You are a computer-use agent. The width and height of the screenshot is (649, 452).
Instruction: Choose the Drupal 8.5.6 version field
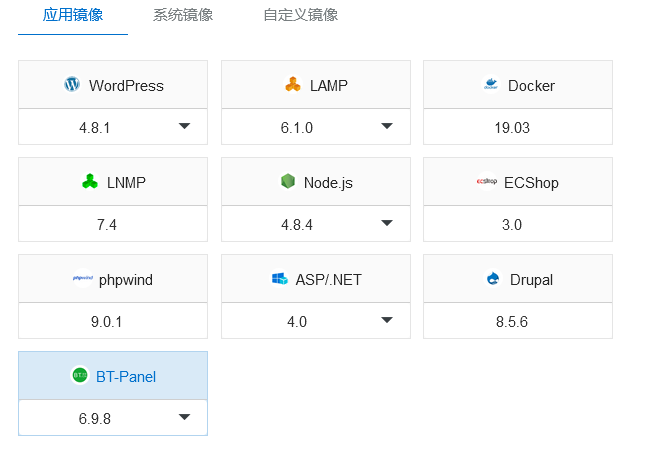click(x=517, y=321)
